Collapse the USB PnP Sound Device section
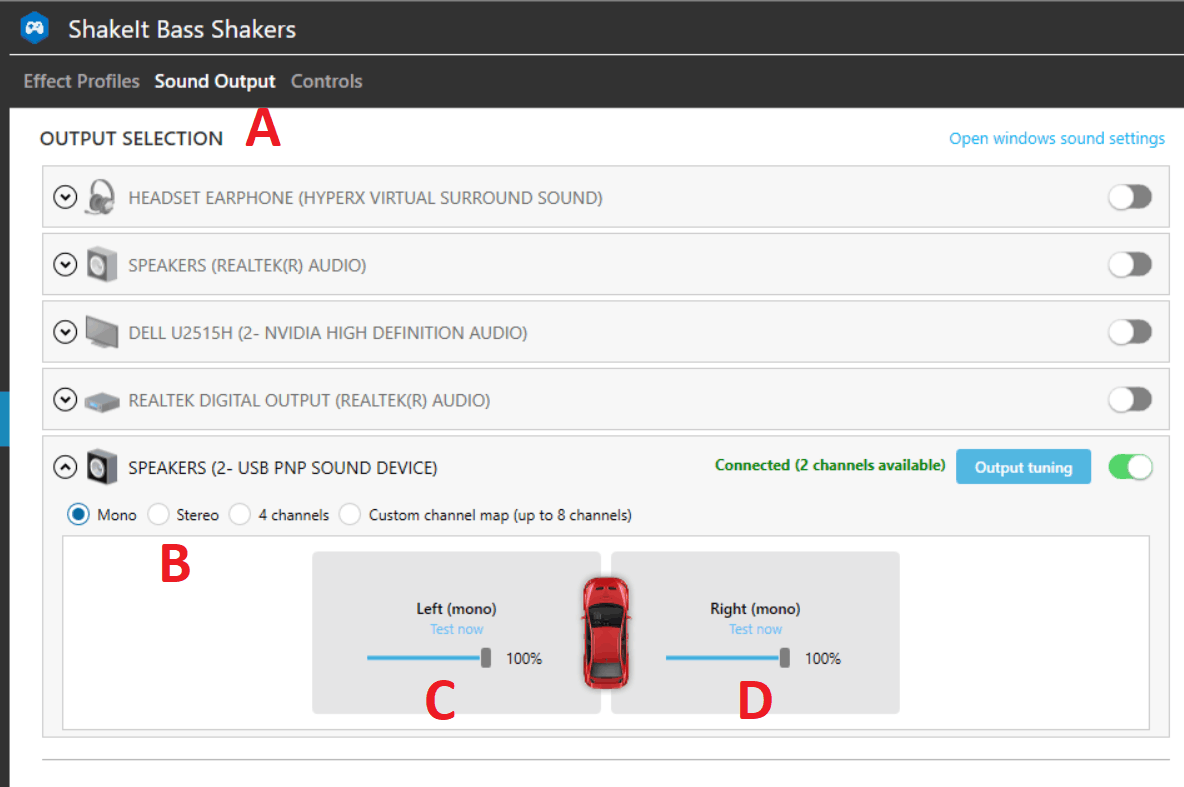The image size is (1184, 787). click(x=65, y=467)
